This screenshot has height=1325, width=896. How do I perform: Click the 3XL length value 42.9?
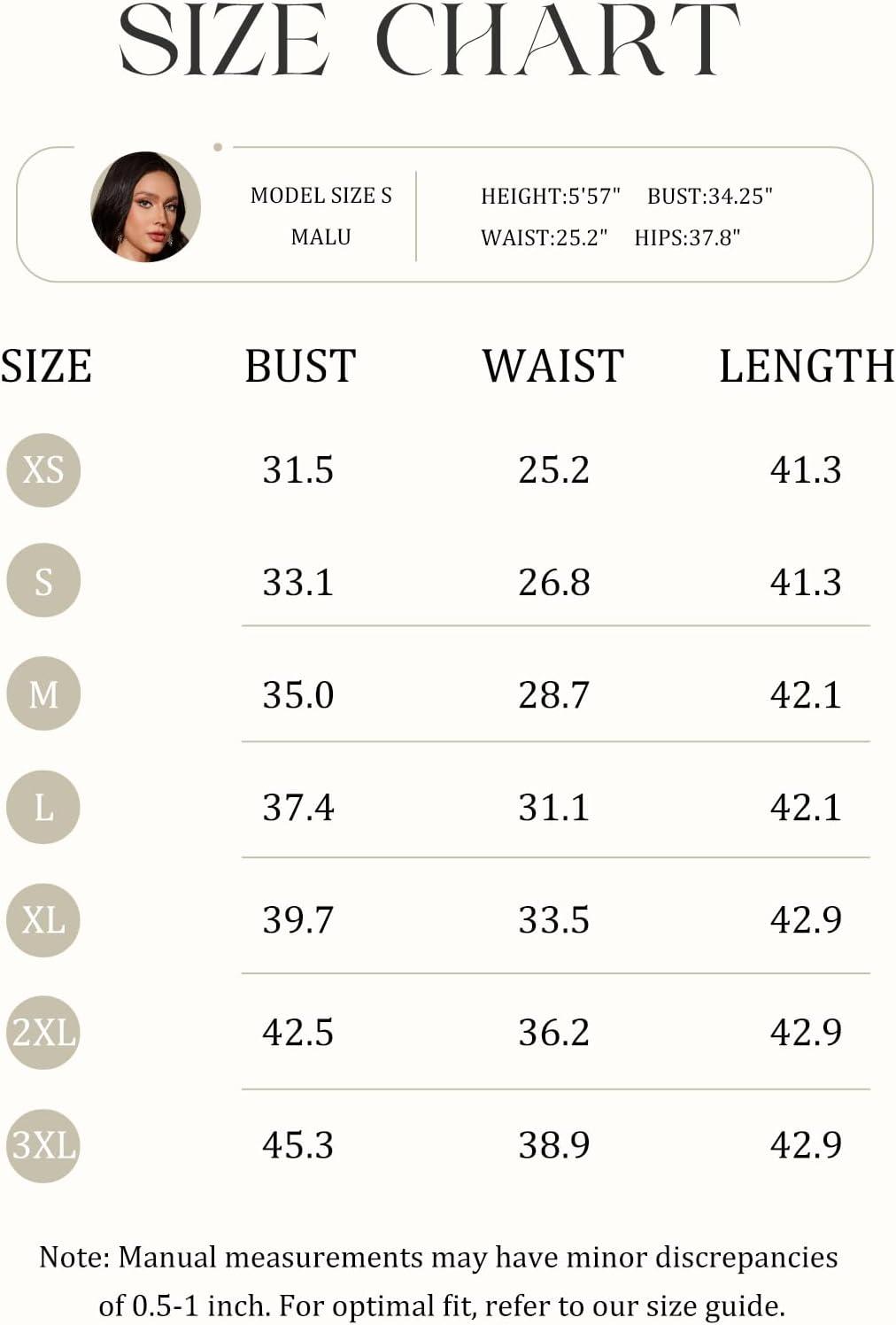coord(806,1144)
